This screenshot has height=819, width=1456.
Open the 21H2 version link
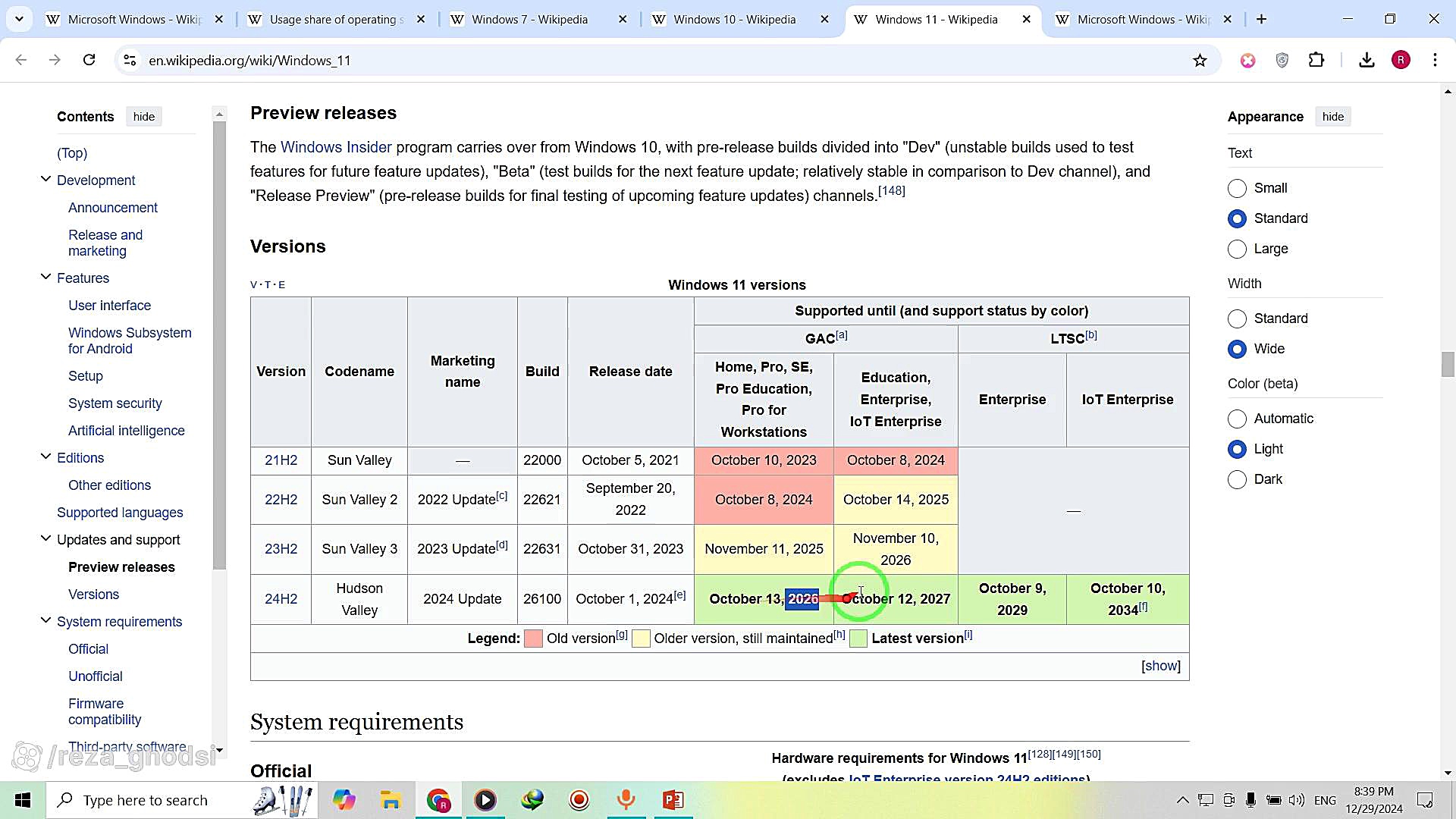pos(281,460)
